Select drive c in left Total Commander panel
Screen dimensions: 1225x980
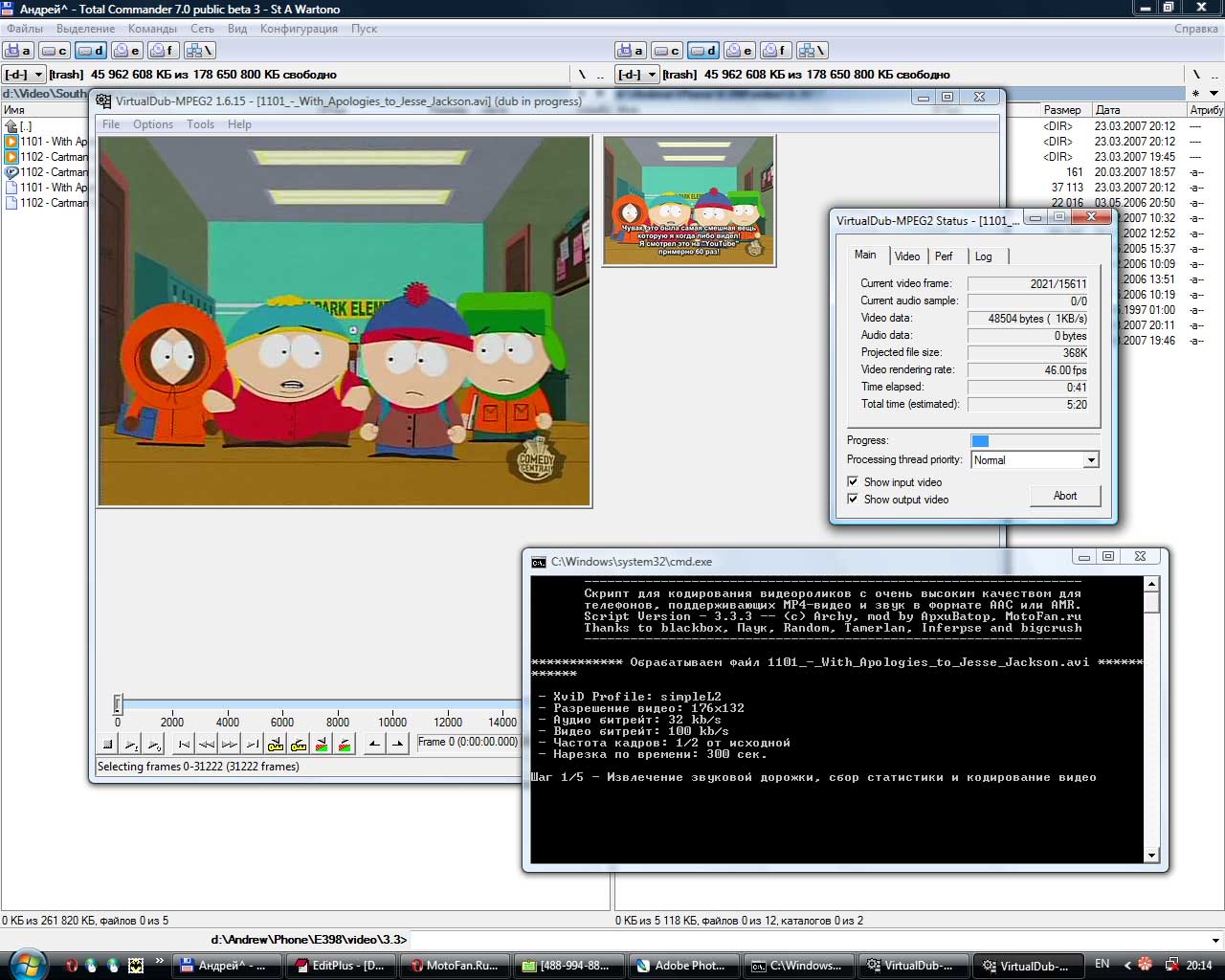click(x=55, y=51)
